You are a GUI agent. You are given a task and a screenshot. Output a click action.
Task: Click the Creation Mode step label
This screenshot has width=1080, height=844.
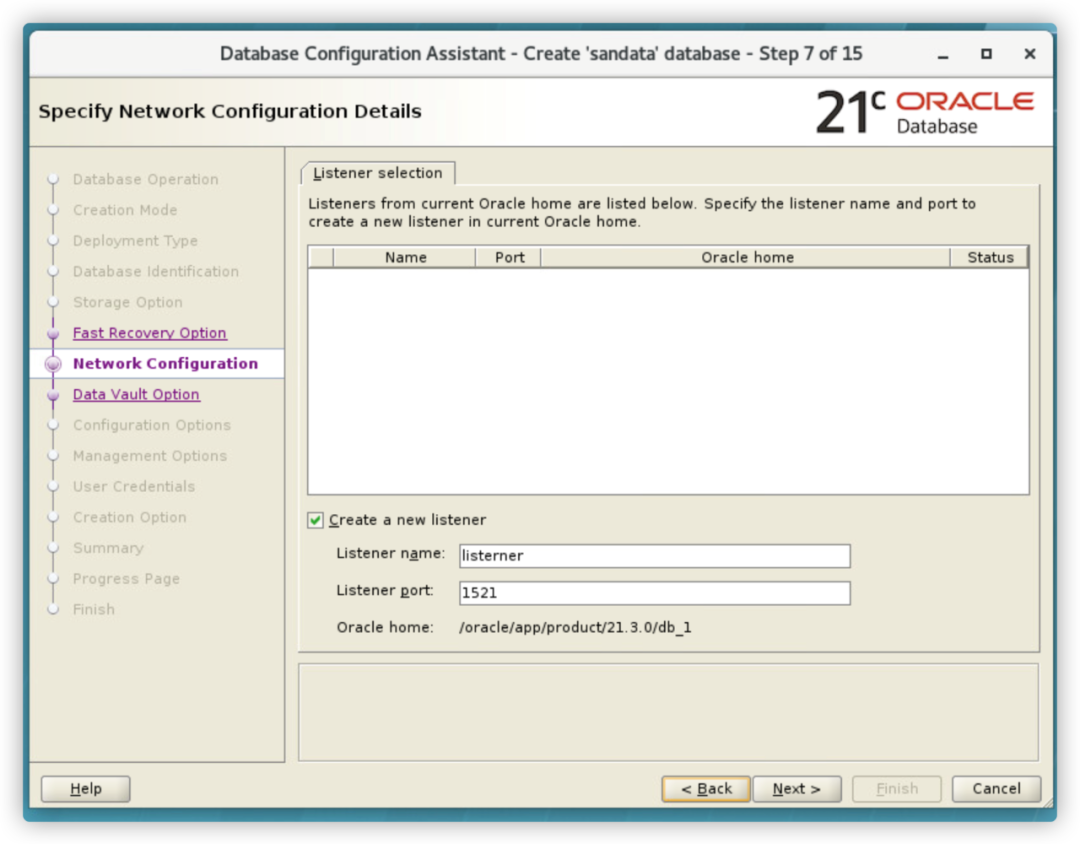(125, 210)
